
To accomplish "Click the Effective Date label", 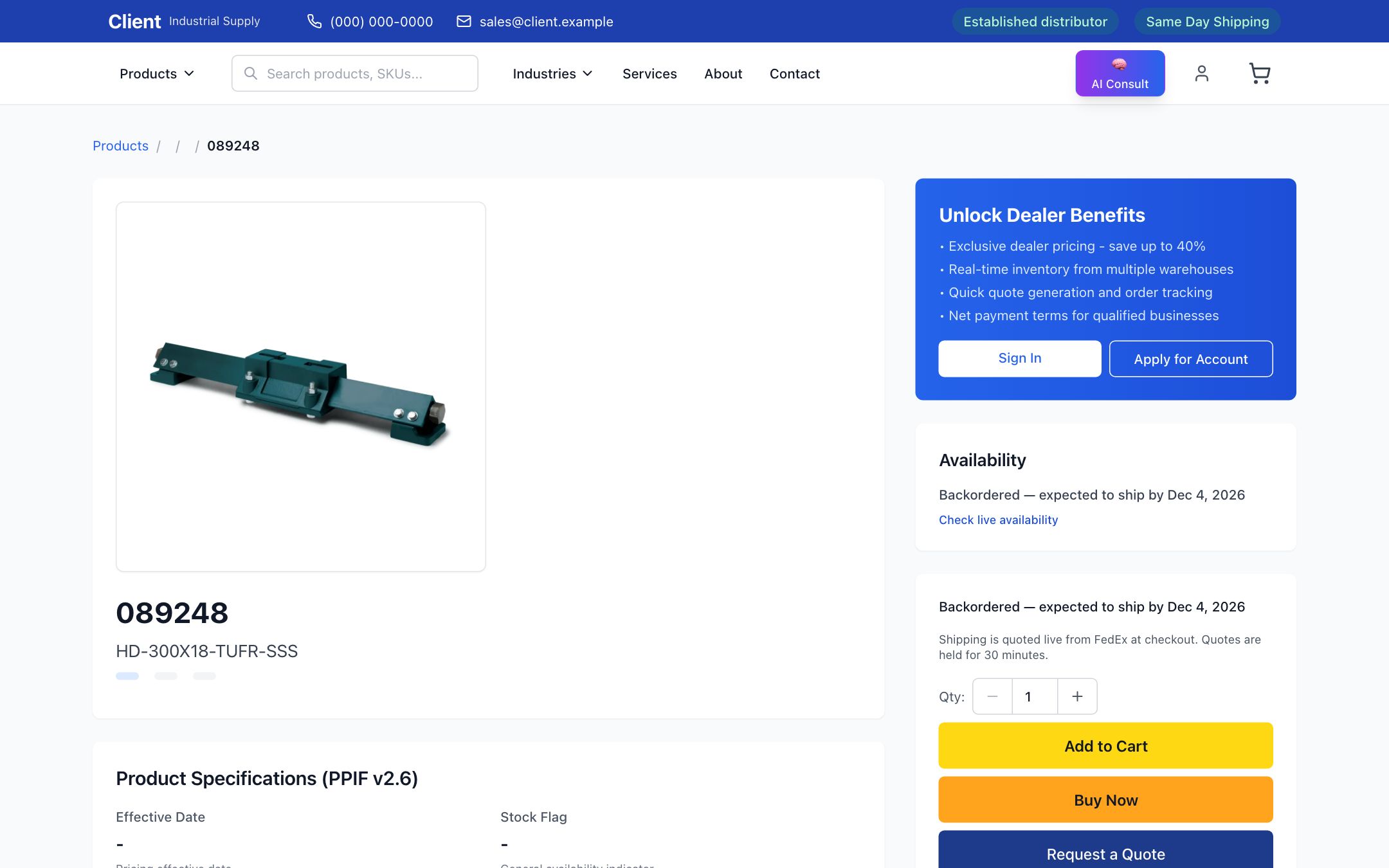I will pos(160,817).
